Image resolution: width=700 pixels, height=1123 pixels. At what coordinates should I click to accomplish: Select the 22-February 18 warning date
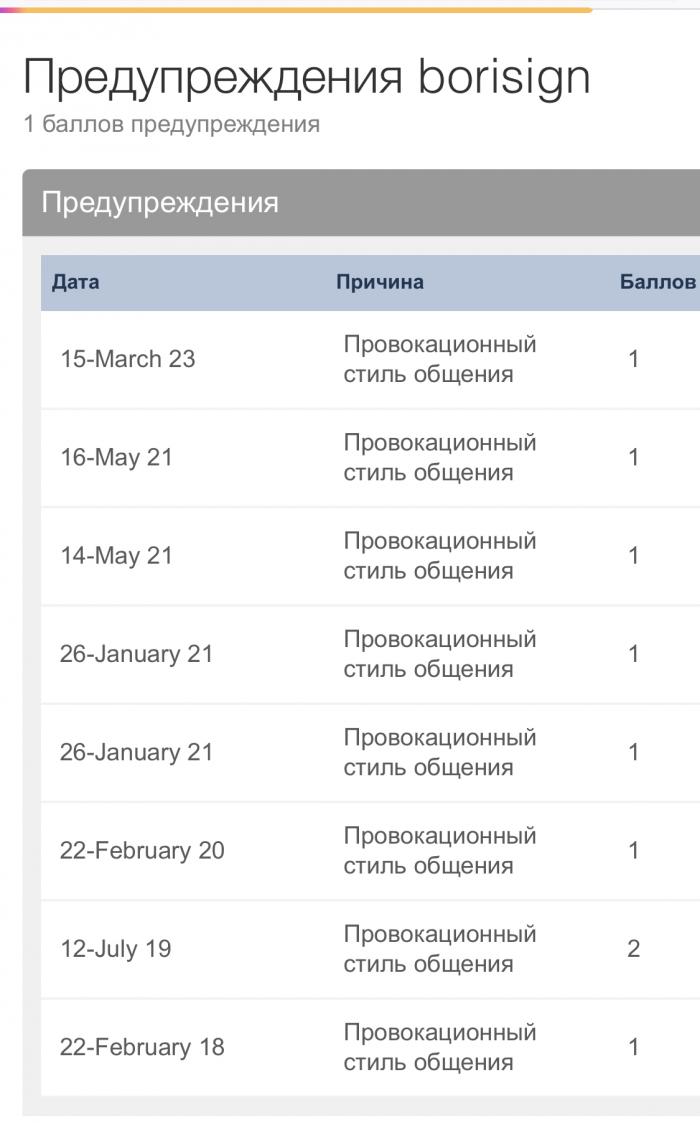click(x=142, y=1047)
